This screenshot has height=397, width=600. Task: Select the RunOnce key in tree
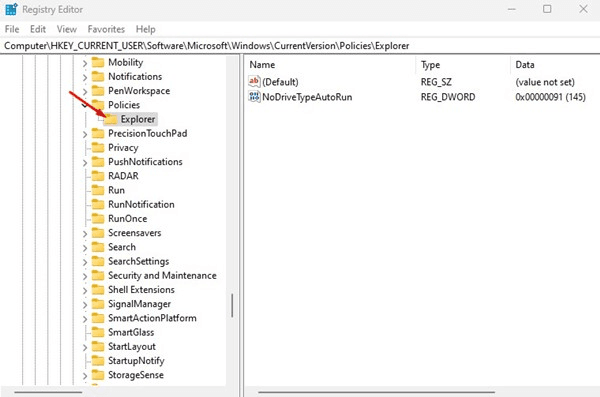tap(127, 219)
